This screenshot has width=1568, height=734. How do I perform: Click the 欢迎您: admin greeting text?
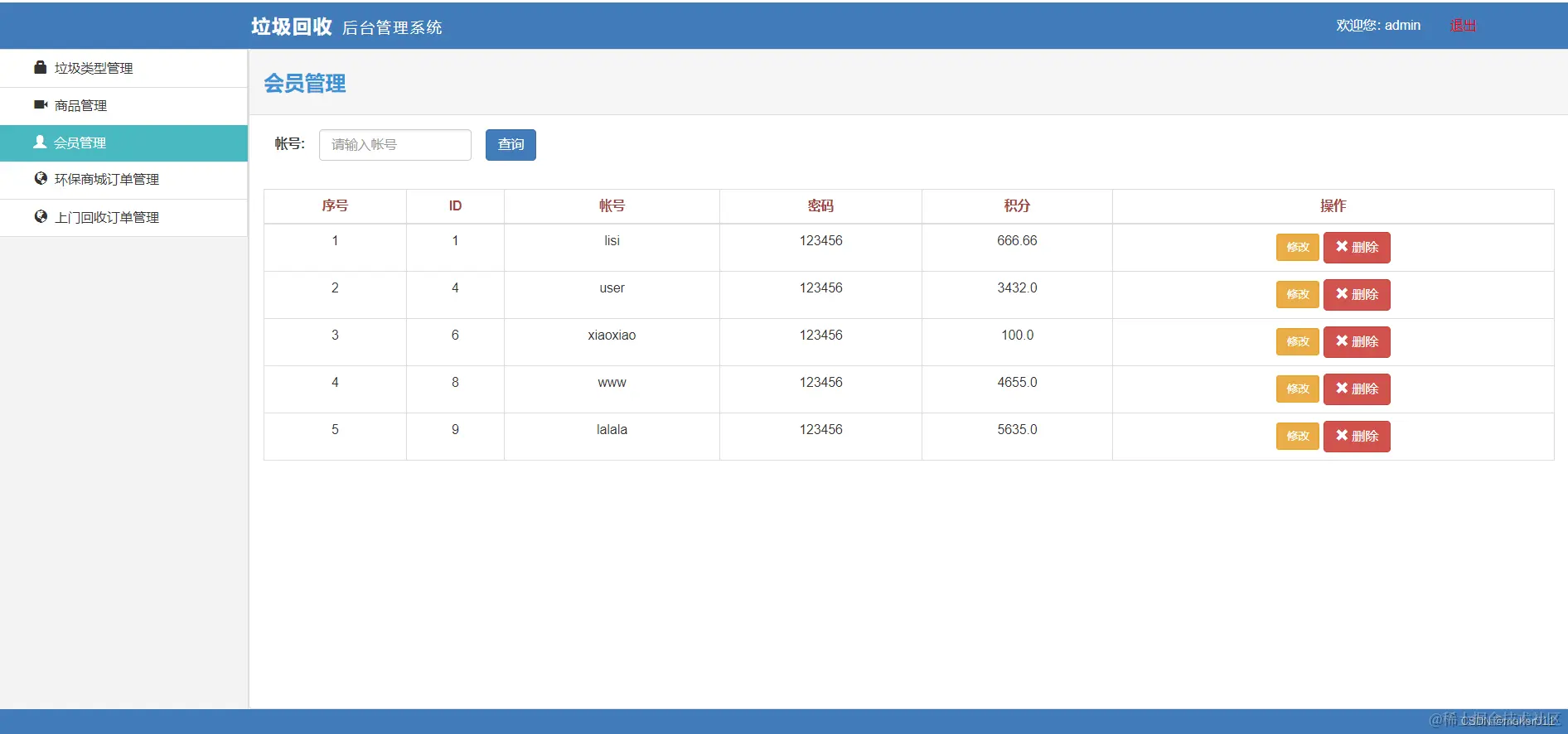[x=1378, y=26]
